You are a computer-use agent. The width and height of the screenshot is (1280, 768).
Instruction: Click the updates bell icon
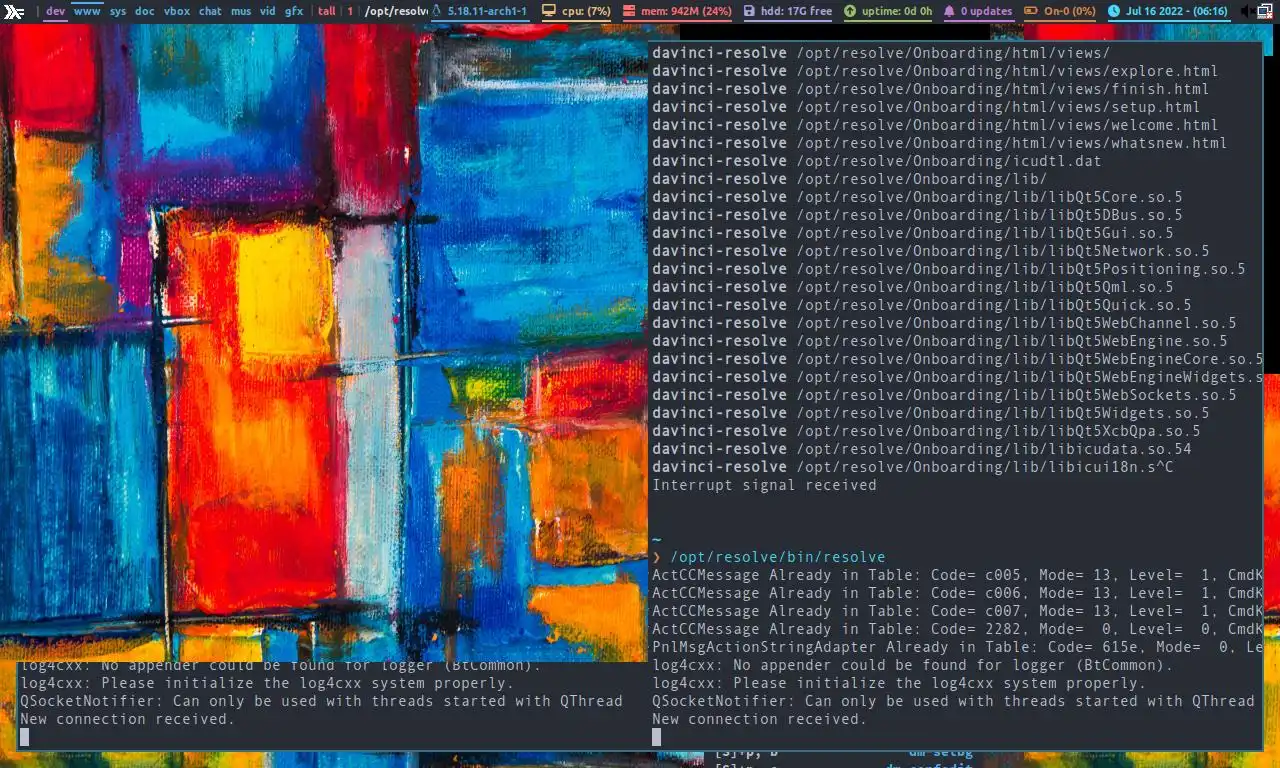950,12
